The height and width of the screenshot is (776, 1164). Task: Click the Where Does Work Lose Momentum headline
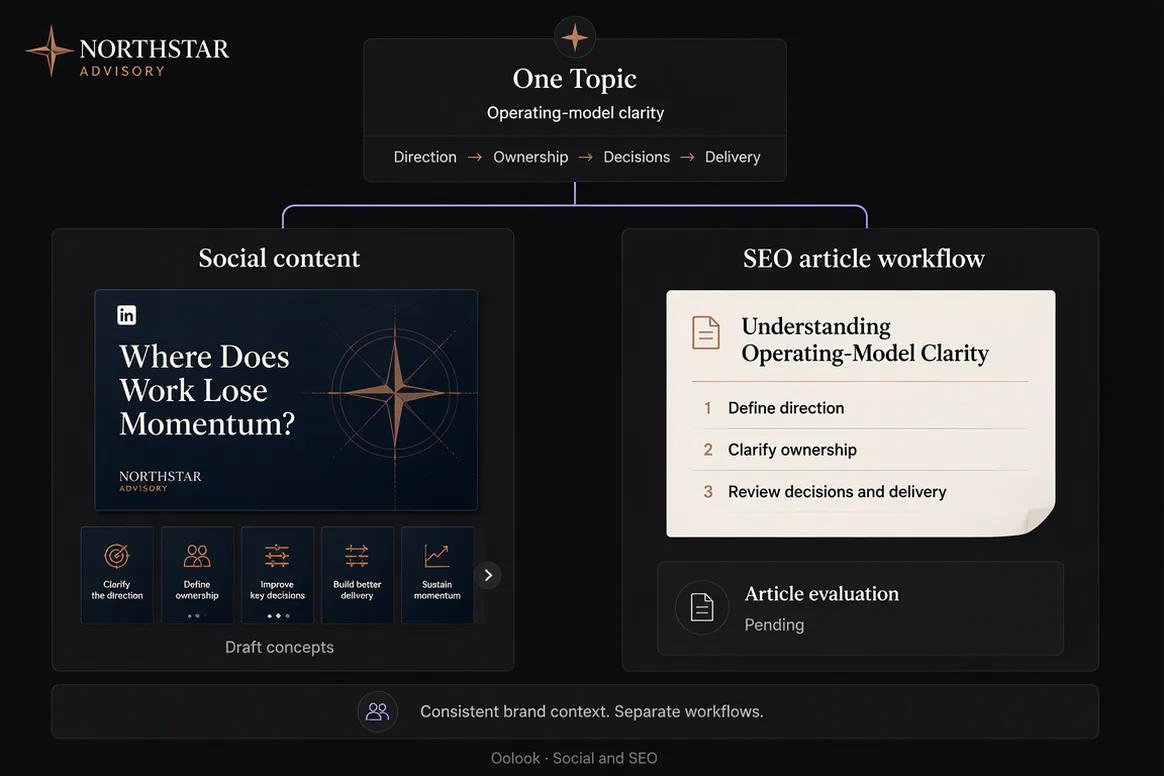click(207, 391)
